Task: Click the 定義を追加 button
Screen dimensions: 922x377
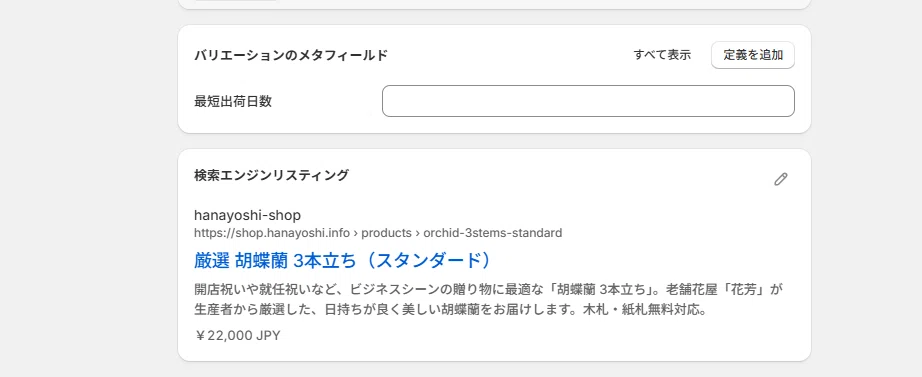Action: coord(753,55)
